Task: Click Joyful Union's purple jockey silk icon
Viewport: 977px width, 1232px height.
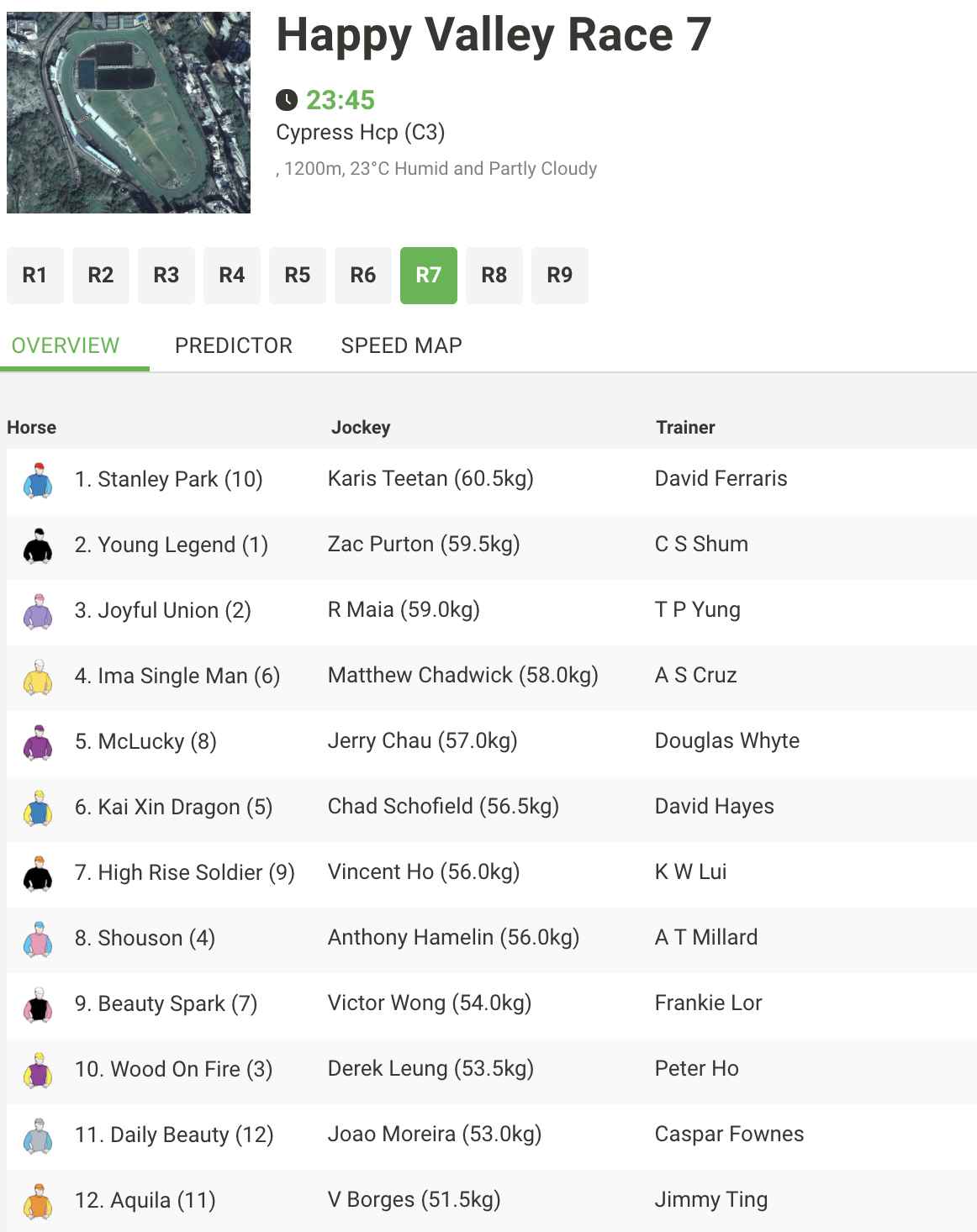Action: pos(38,611)
